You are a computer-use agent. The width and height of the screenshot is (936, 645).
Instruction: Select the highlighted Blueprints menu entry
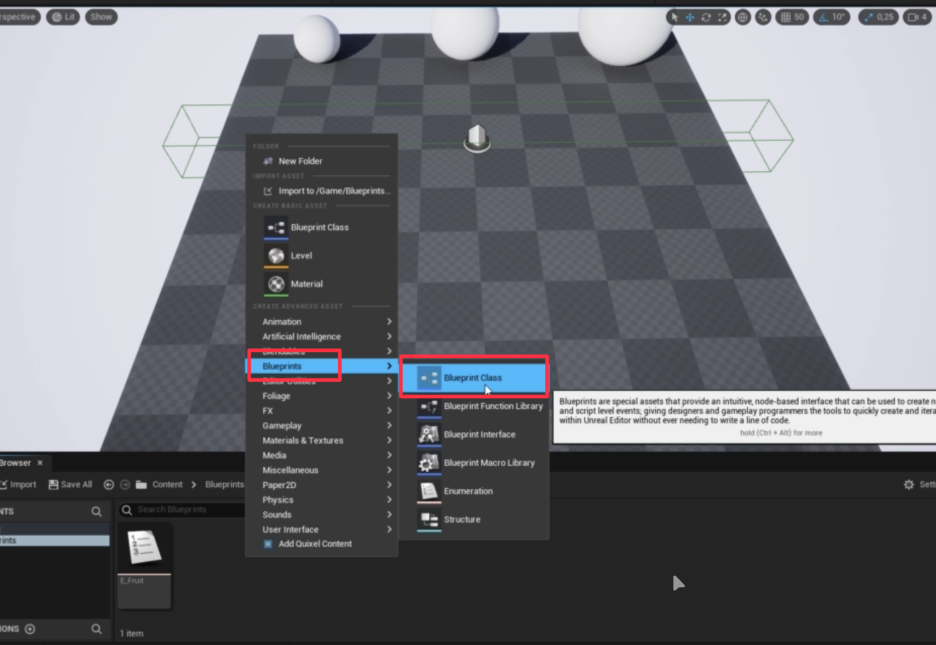(322, 366)
